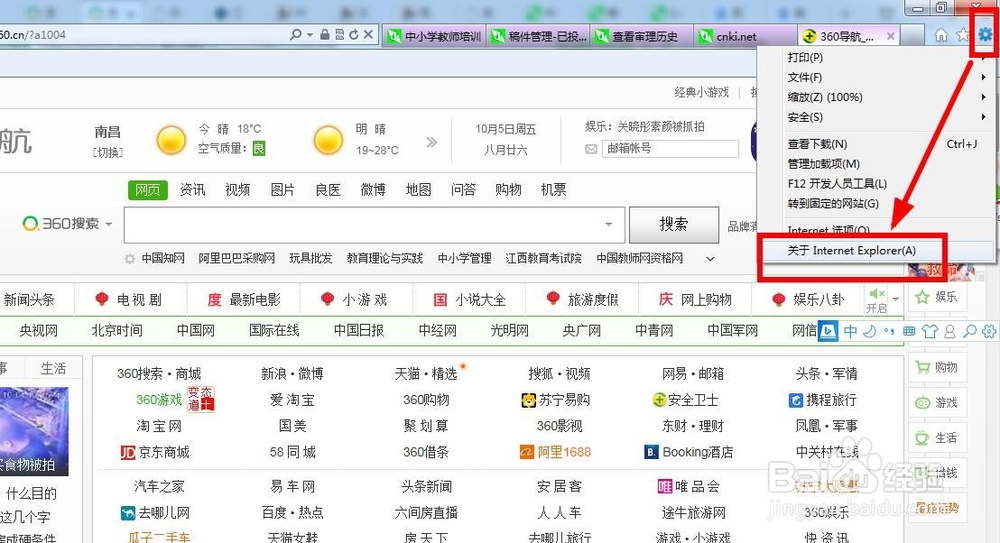Click IME user account icon
The height and width of the screenshot is (543, 1000).
(x=950, y=331)
